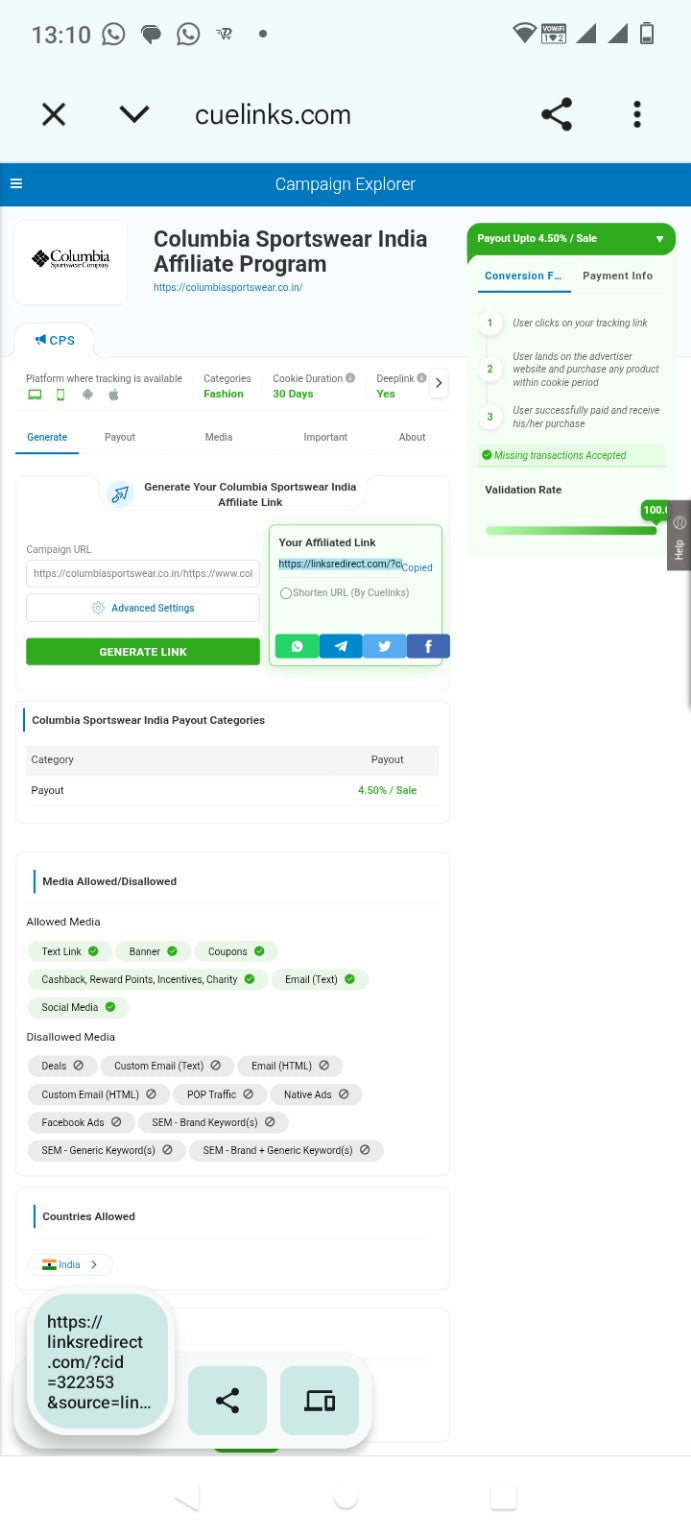Click the Native Ads disallowed chip

pyautogui.click(x=316, y=1094)
